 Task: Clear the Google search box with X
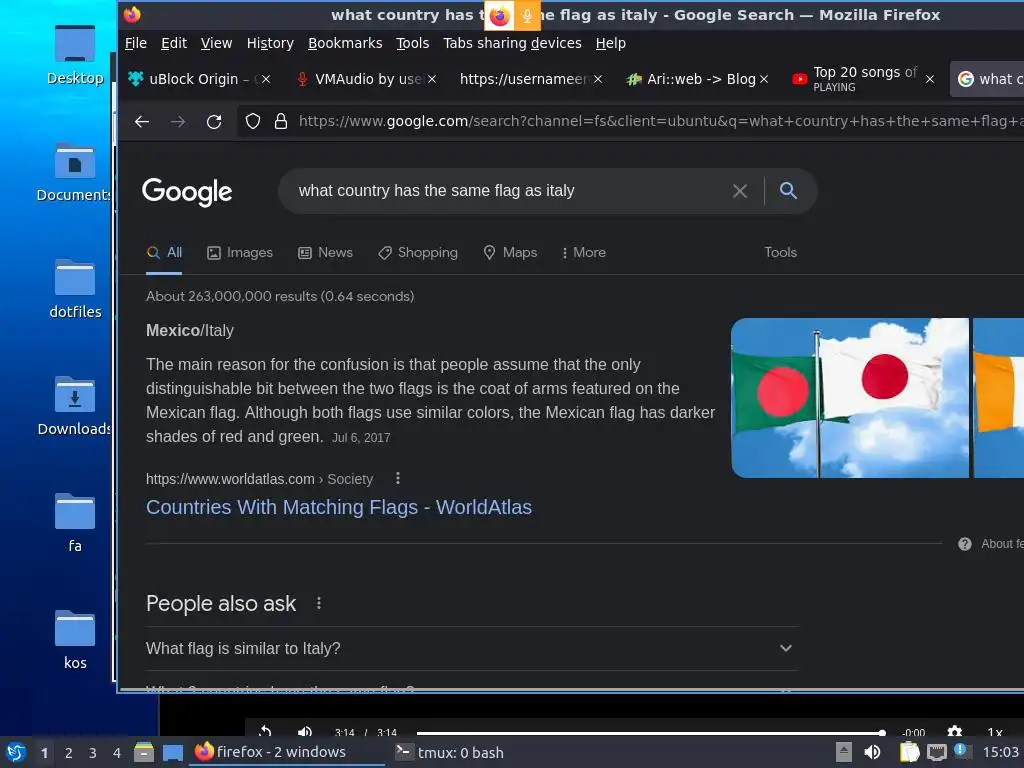coord(739,191)
